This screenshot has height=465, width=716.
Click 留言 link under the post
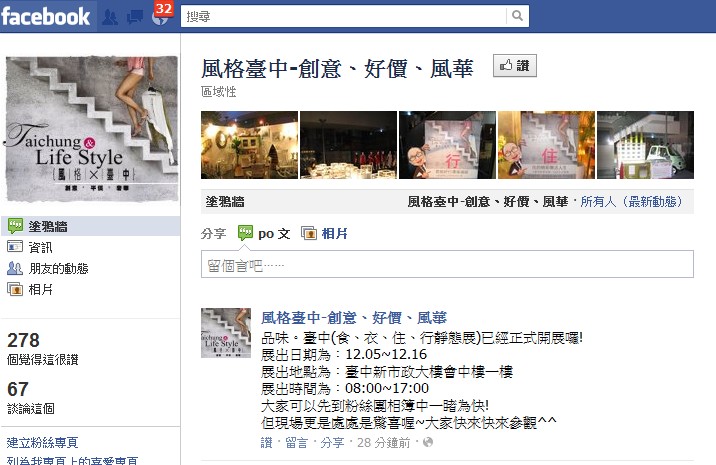296,442
